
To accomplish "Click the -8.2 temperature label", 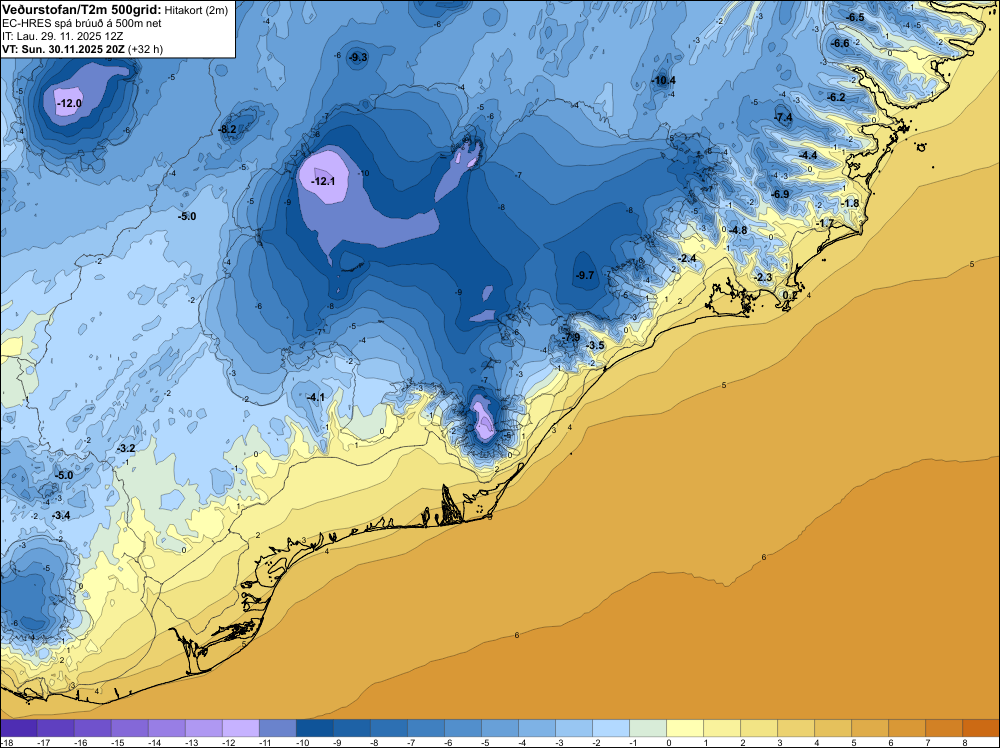I will pyautogui.click(x=228, y=129).
